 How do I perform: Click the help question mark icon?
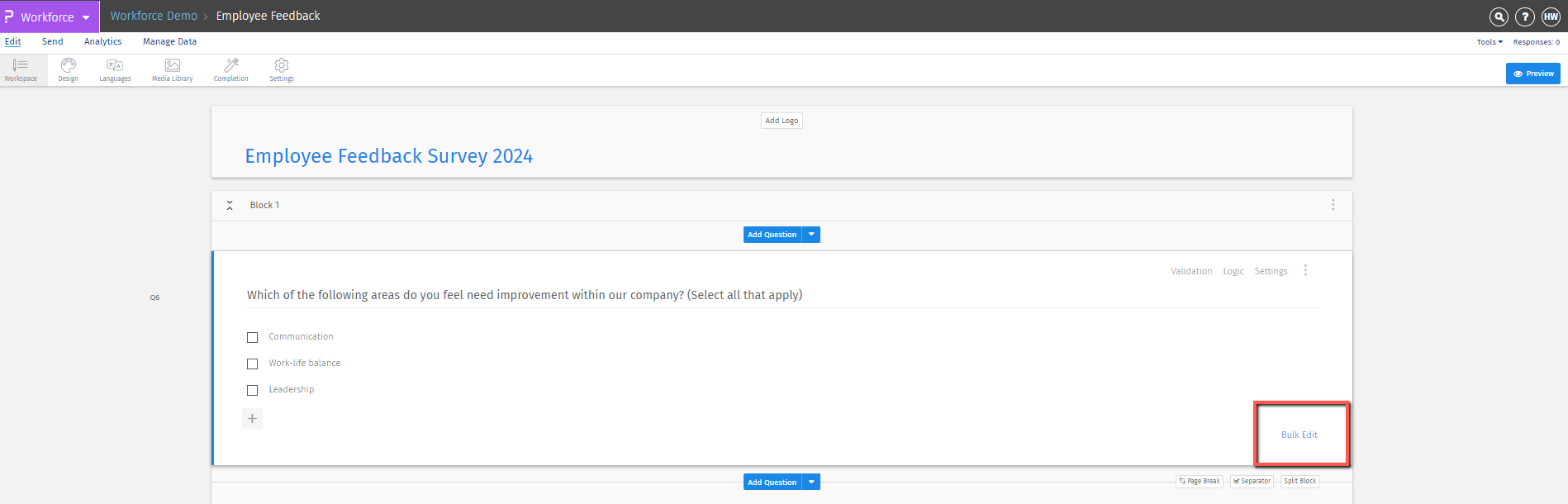point(1525,17)
